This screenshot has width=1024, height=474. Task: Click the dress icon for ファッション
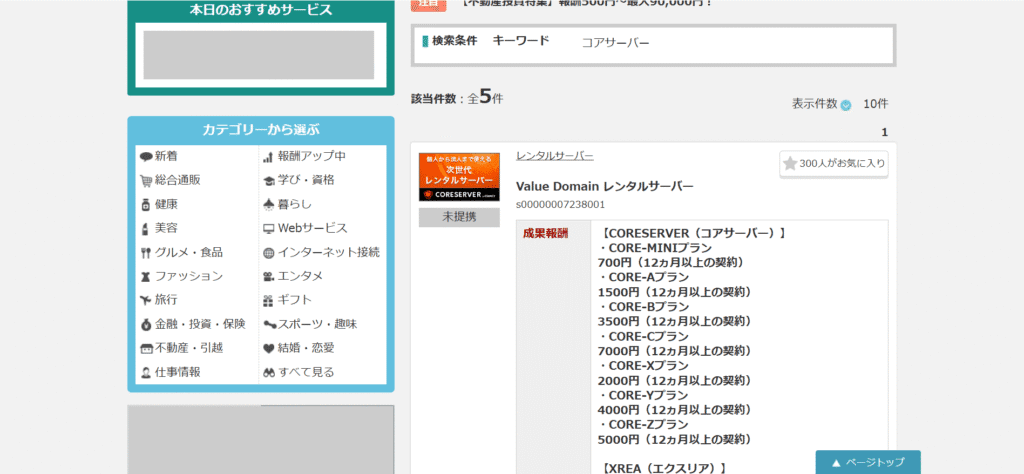point(146,277)
